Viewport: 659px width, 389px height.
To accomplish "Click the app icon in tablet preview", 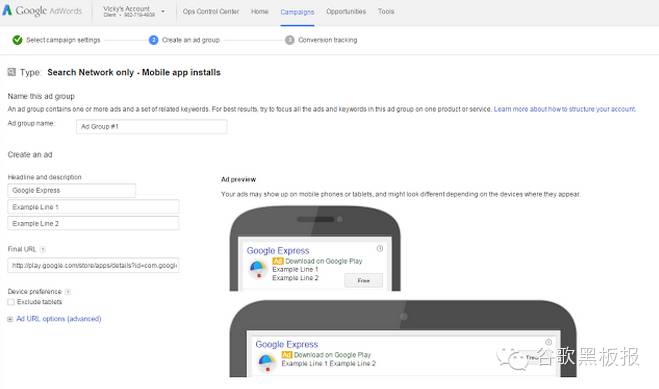I will (266, 363).
